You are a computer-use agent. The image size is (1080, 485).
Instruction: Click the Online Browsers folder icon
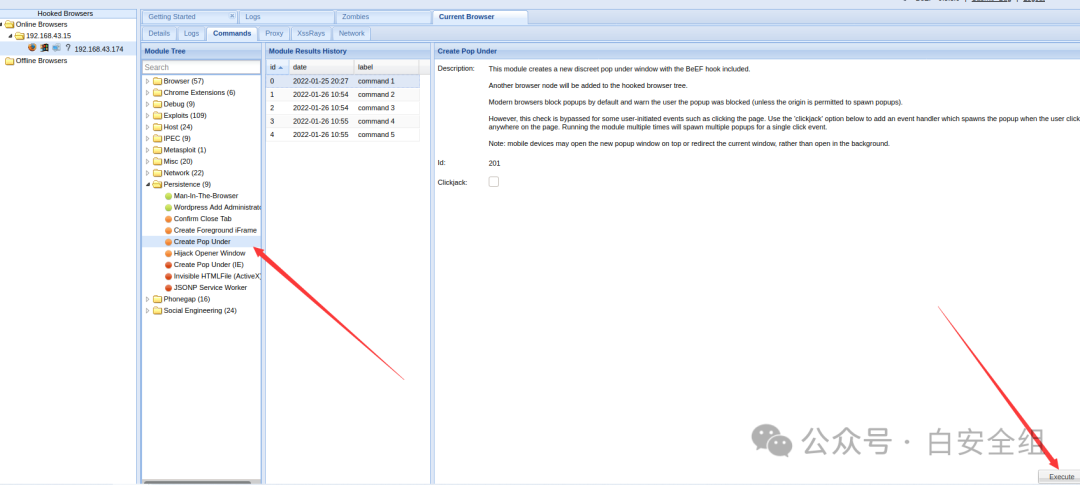click(x=10, y=24)
